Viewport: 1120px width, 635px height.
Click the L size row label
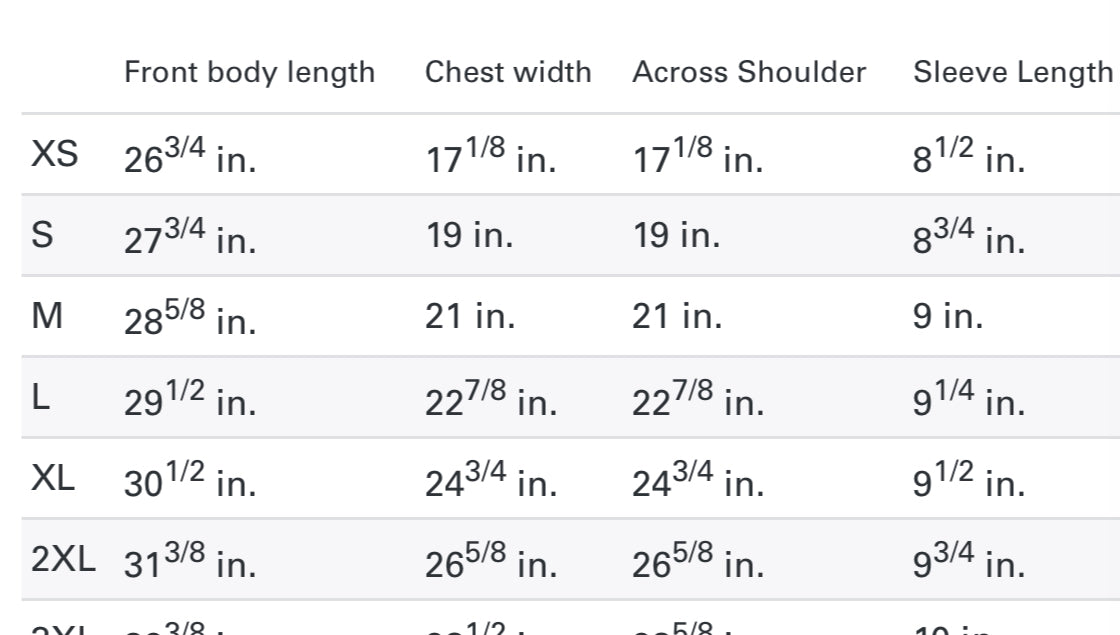(40, 398)
